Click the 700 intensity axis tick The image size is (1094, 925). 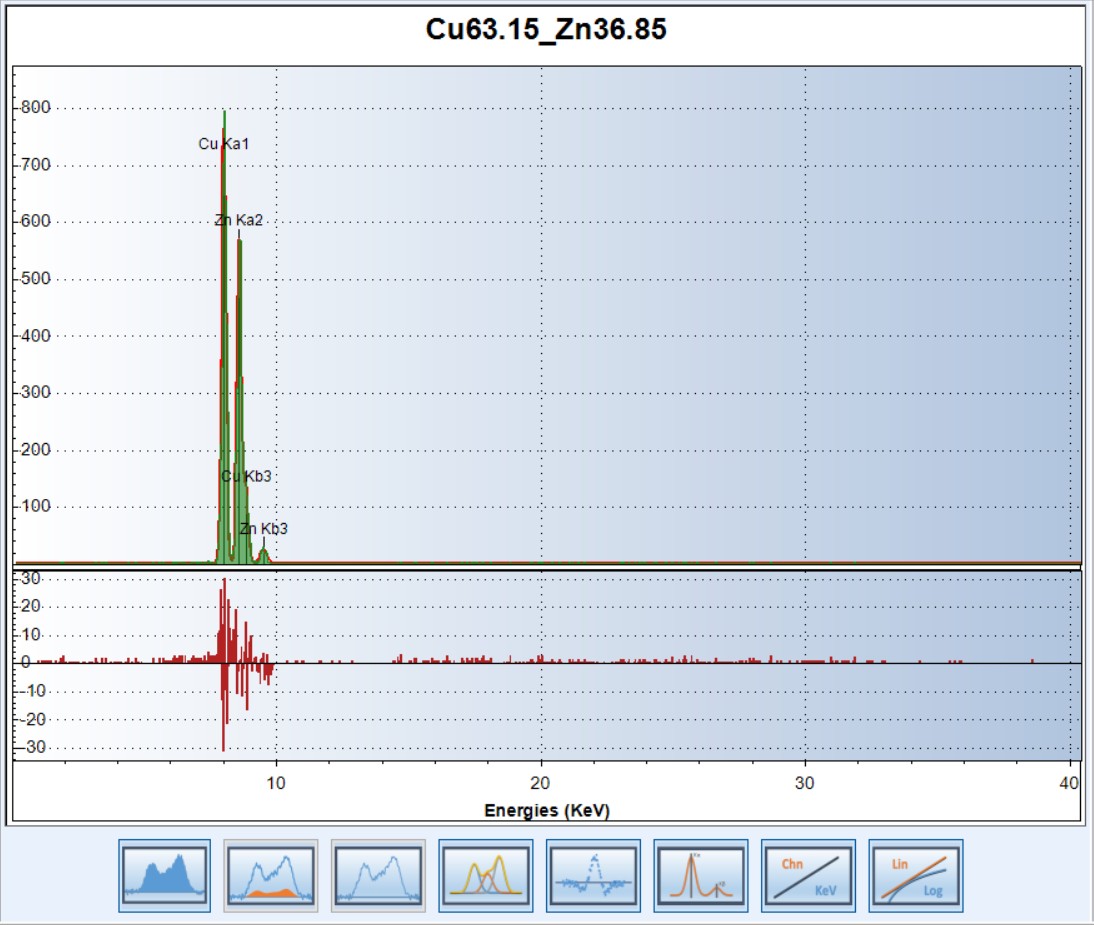tap(36, 165)
